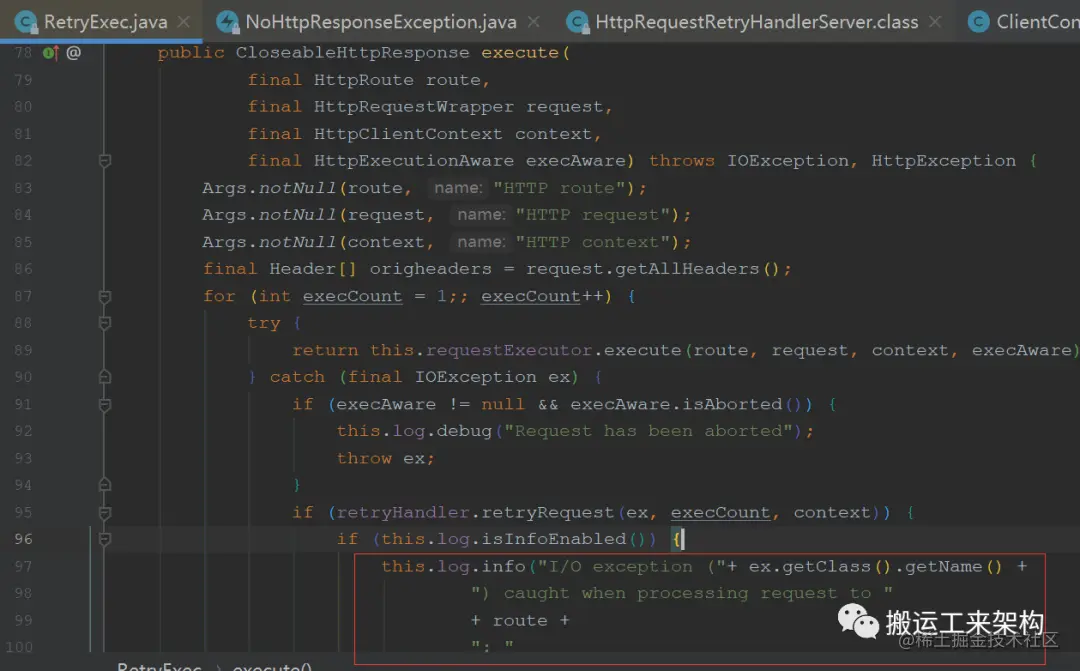
Task: Click line number 89 in the gutter
Action: pos(23,350)
